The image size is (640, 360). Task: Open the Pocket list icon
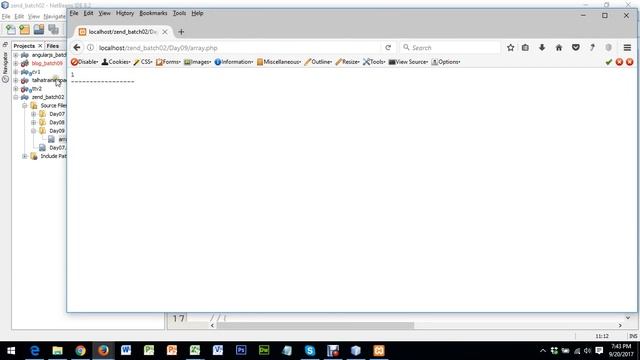click(576, 48)
